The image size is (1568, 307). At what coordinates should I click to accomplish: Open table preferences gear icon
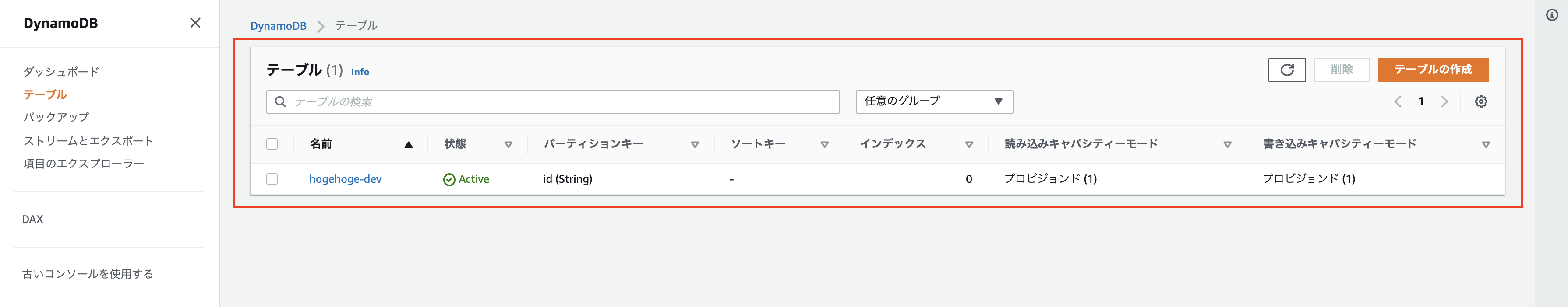1481,101
